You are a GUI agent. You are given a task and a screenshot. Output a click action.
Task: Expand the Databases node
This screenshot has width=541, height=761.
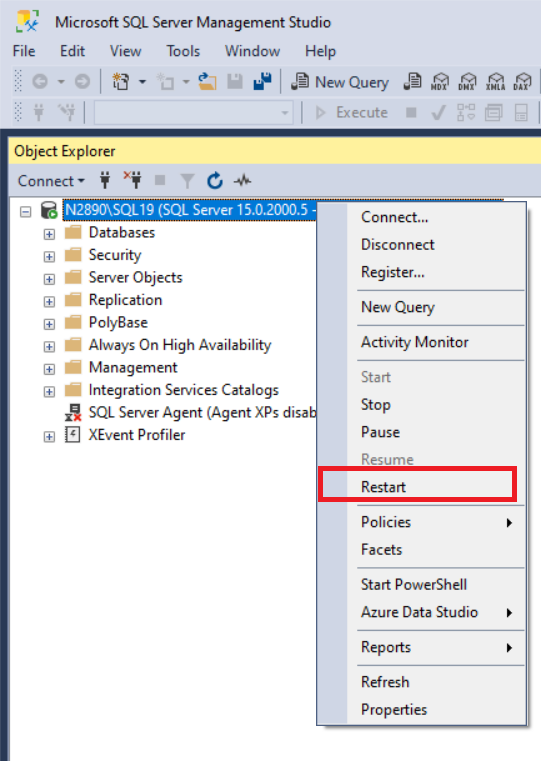coord(49,234)
